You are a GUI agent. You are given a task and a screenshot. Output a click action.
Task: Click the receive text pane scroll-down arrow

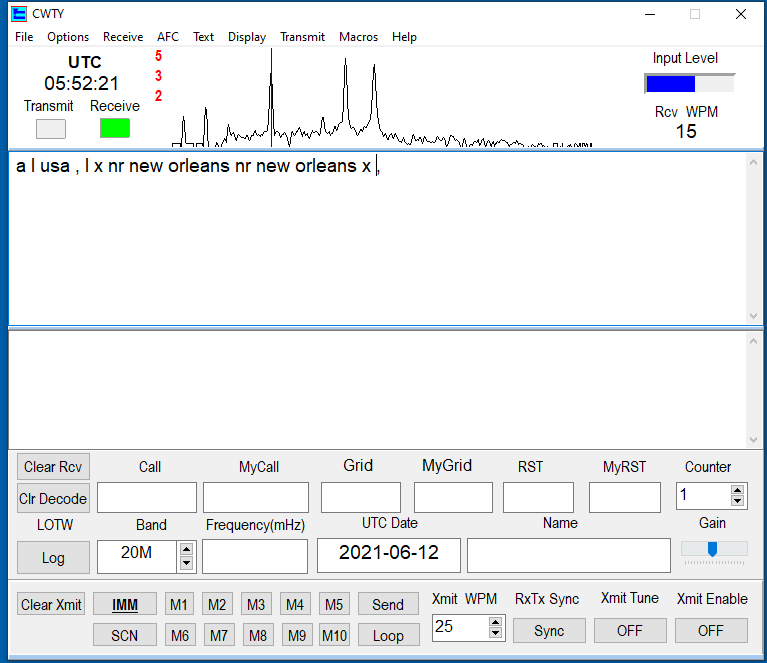click(753, 316)
